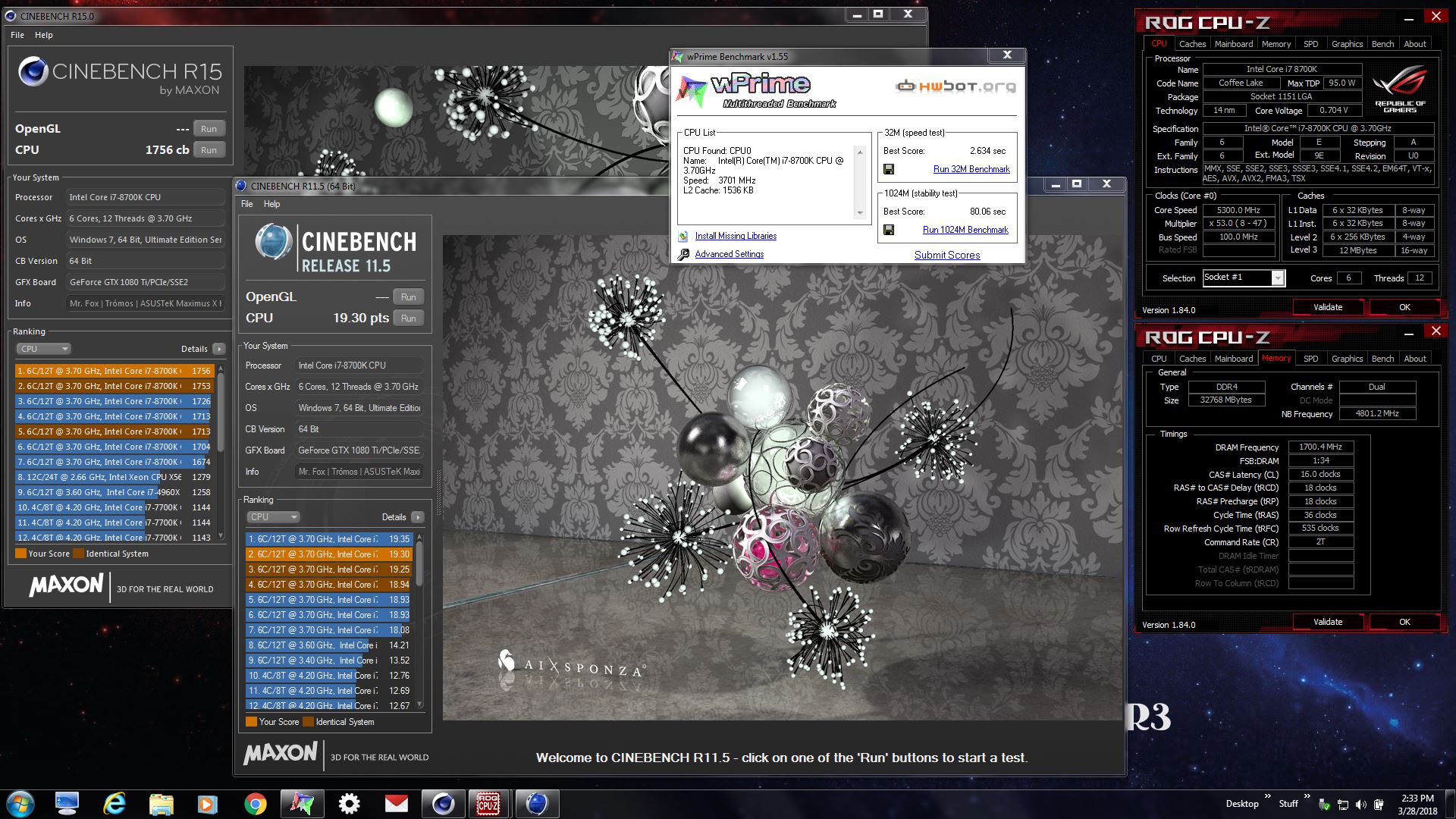
Task: Open File menu in Cinebench R15
Action: (x=17, y=35)
